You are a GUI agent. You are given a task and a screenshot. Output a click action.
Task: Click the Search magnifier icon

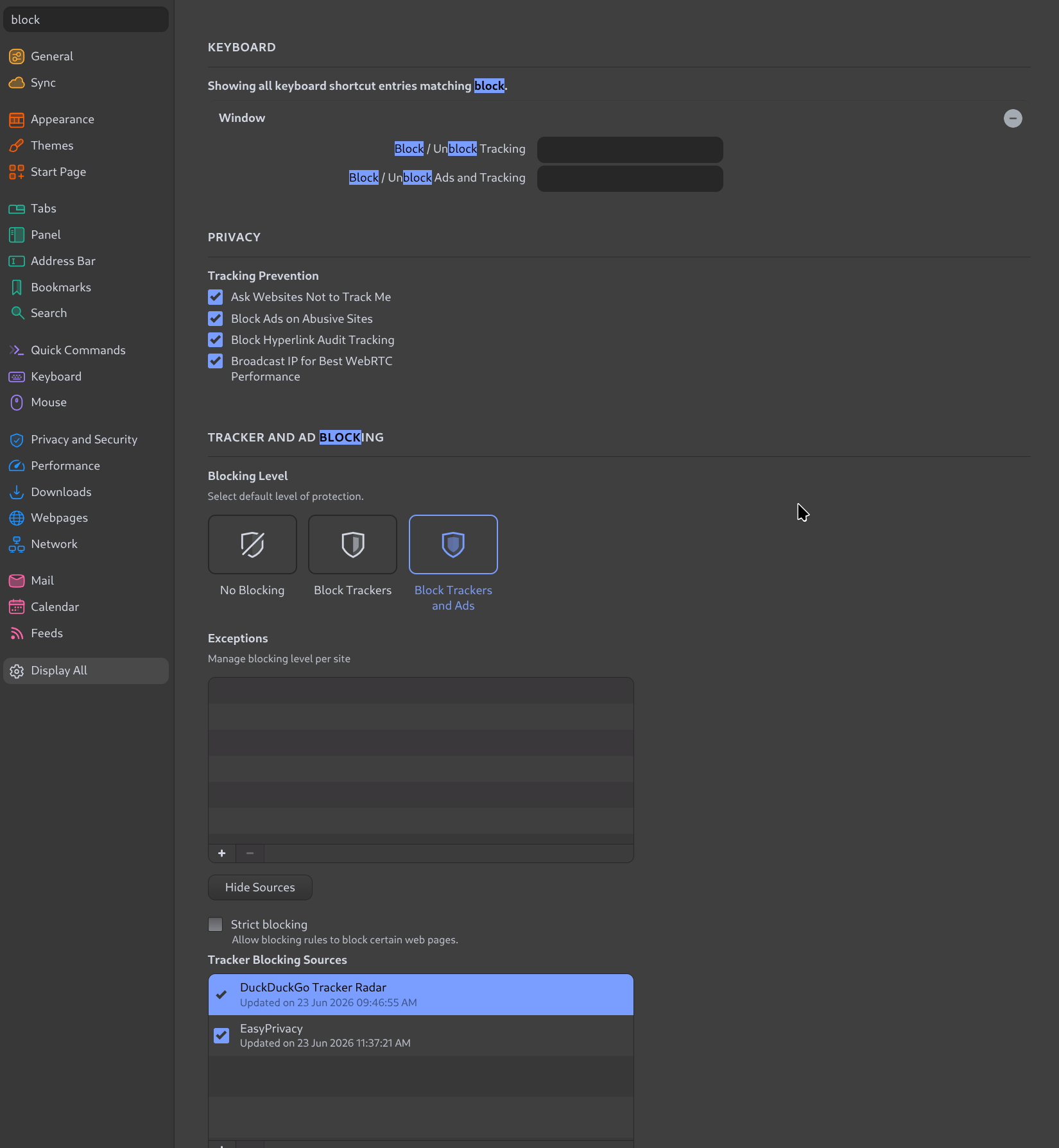click(17, 313)
